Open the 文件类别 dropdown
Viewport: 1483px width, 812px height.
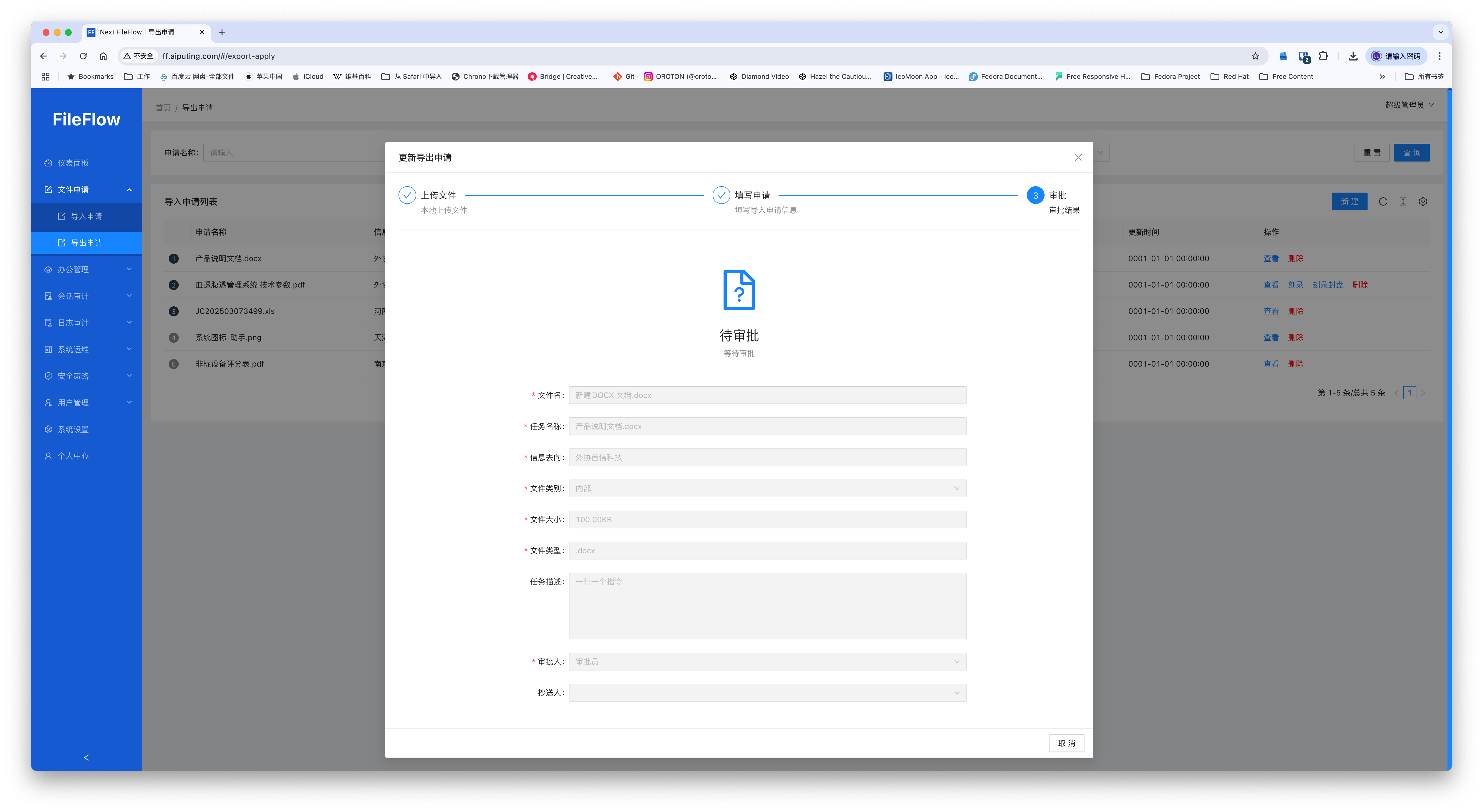pyautogui.click(x=767, y=488)
